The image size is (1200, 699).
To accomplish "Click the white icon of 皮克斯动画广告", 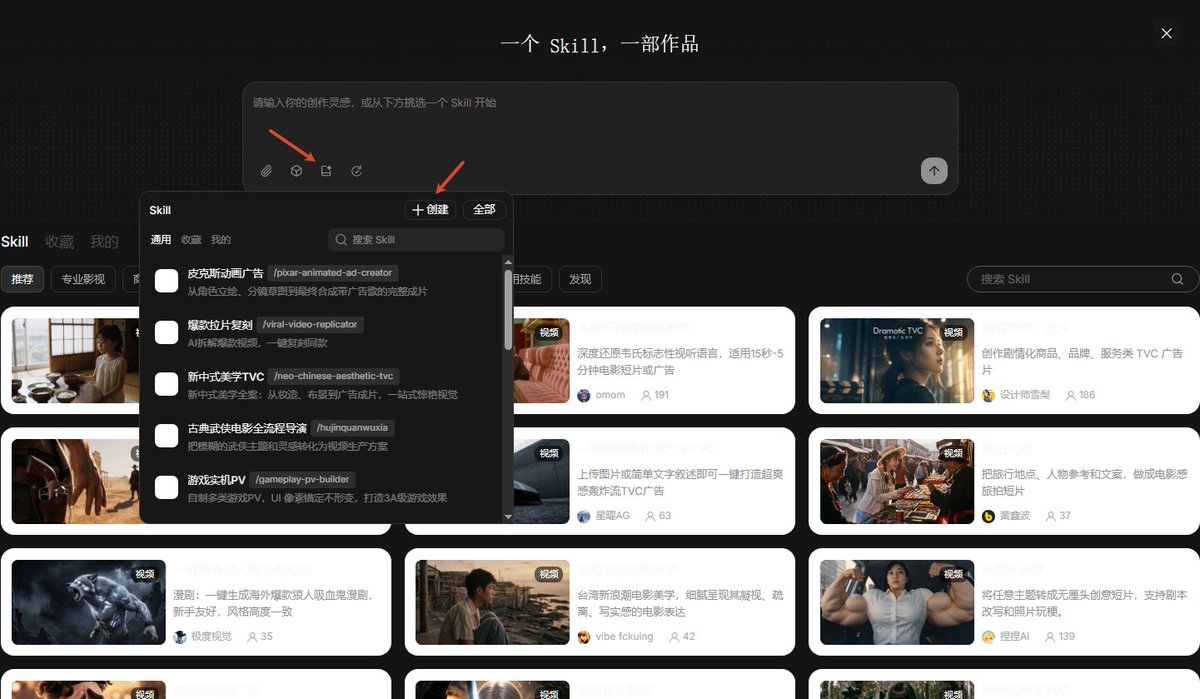I will point(166,281).
